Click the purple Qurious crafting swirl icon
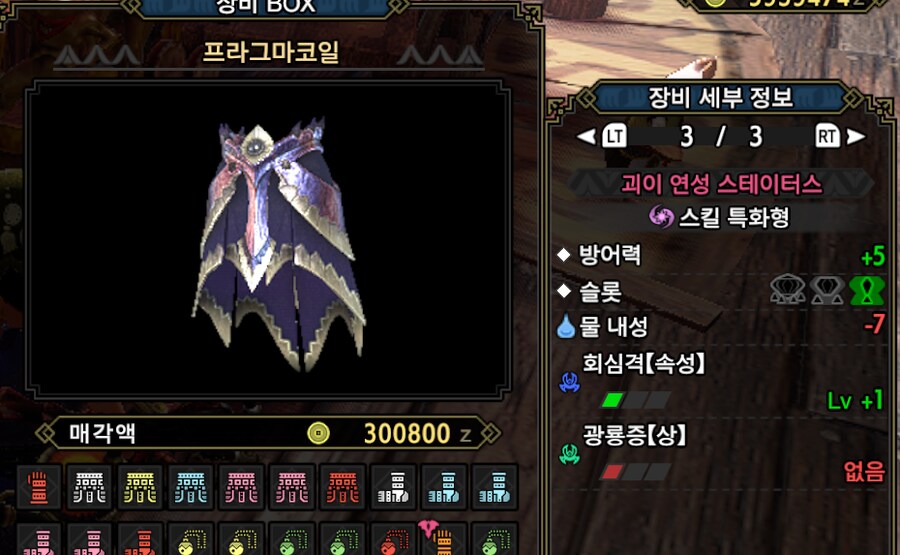 (x=661, y=217)
